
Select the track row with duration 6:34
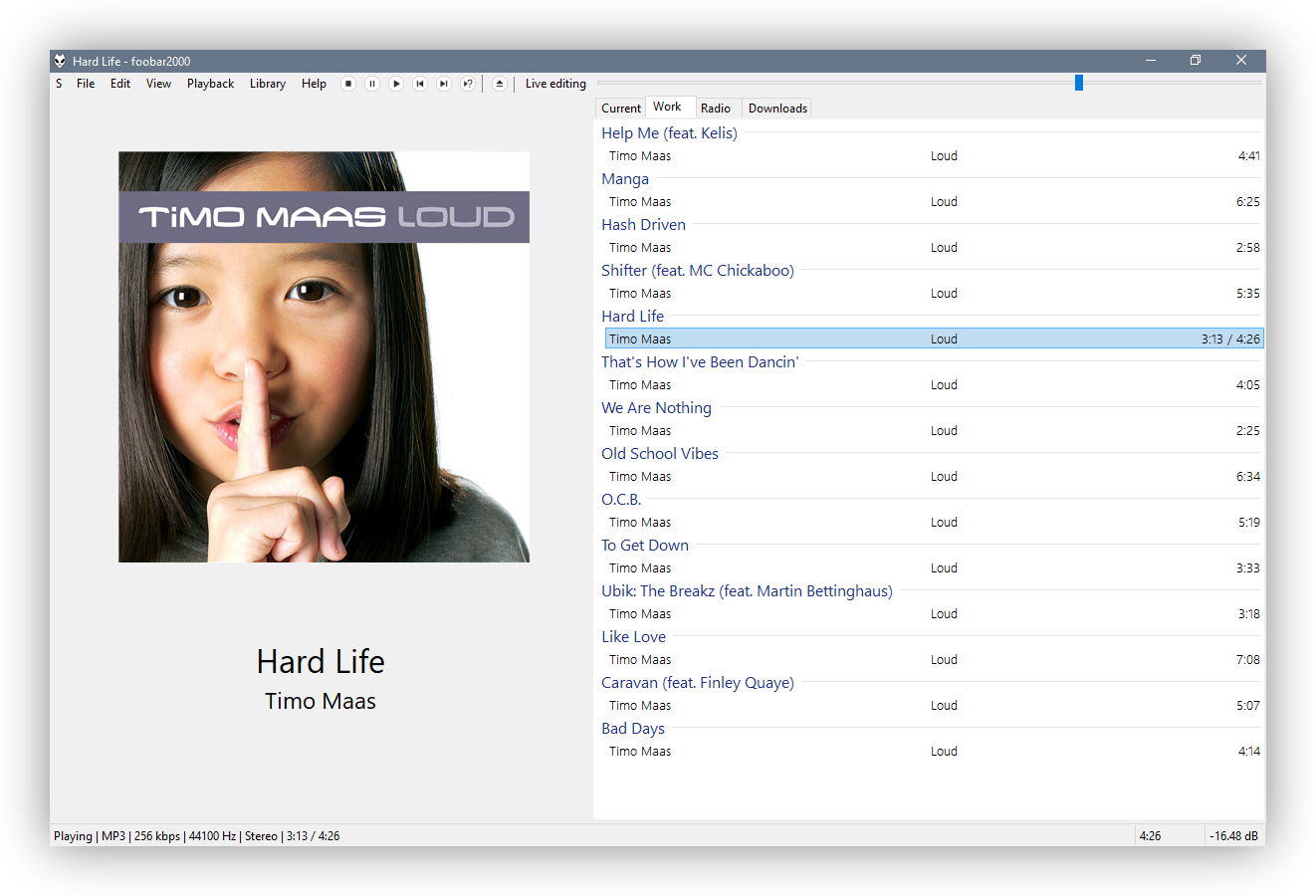pos(934,476)
